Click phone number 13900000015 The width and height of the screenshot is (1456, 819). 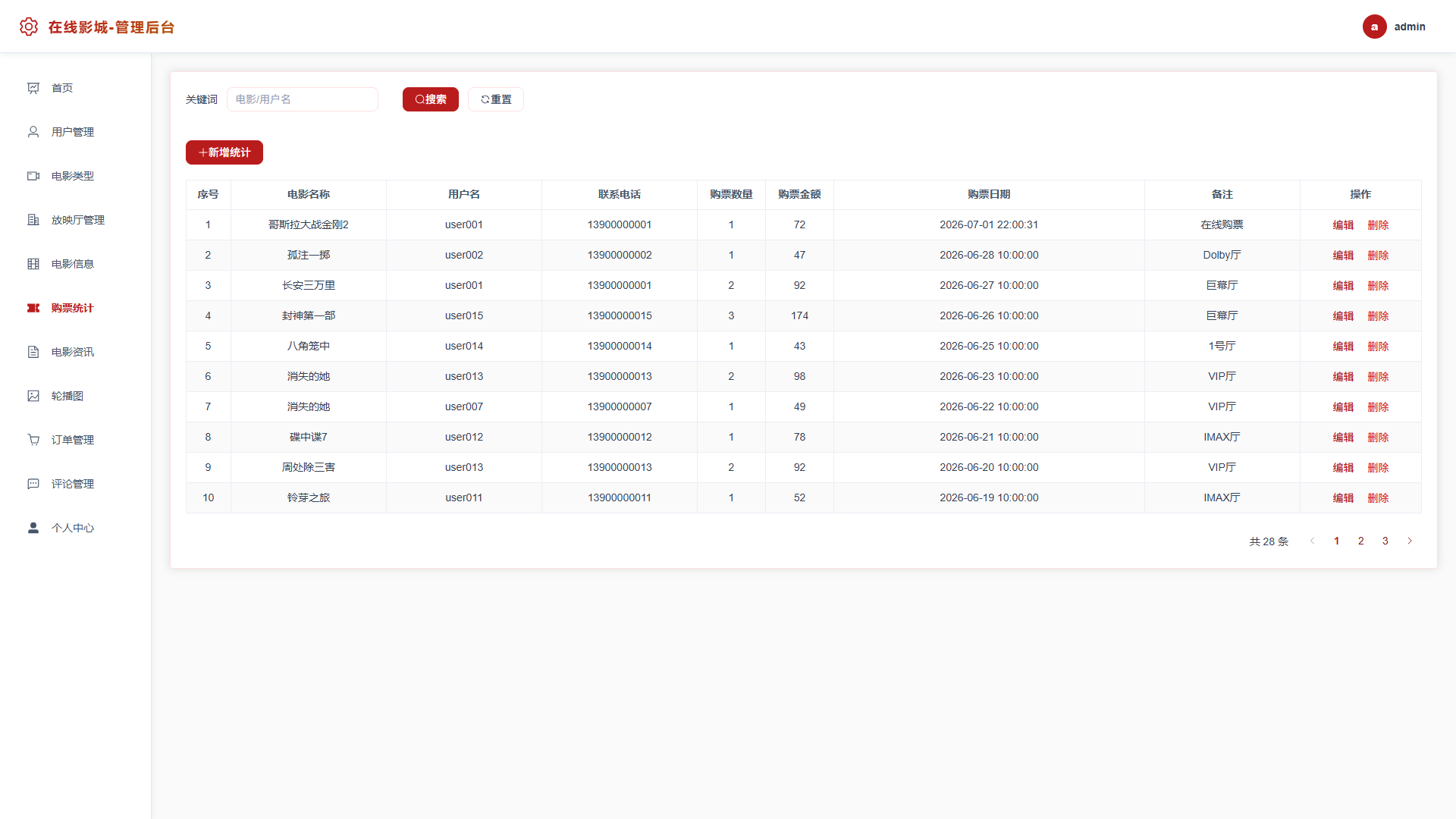620,316
